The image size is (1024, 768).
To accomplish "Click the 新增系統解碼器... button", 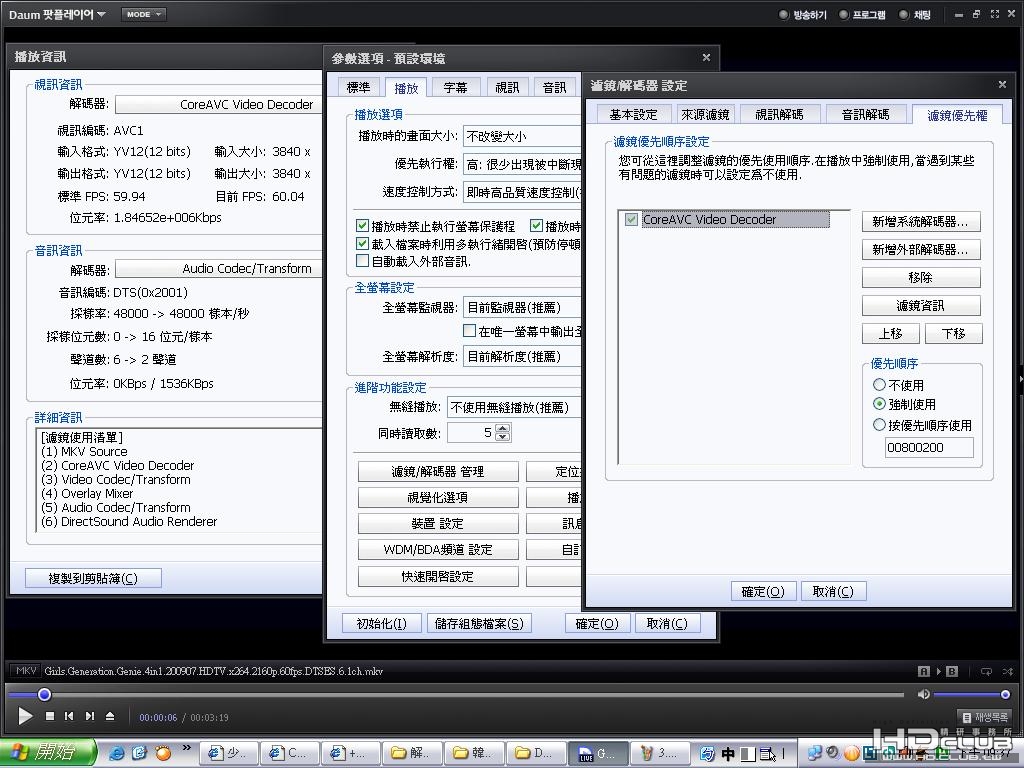I will point(921,221).
